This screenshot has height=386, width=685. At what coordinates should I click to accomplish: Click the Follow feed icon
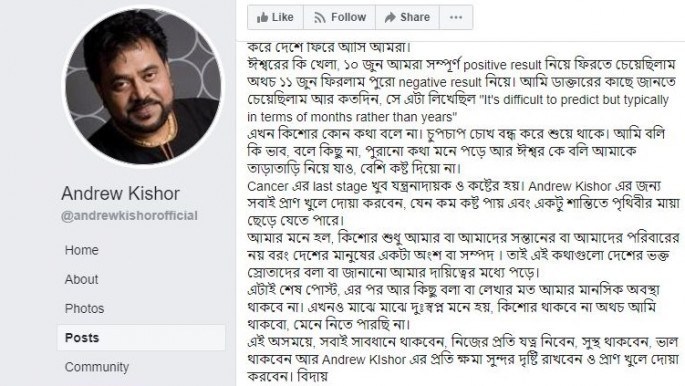(x=320, y=17)
